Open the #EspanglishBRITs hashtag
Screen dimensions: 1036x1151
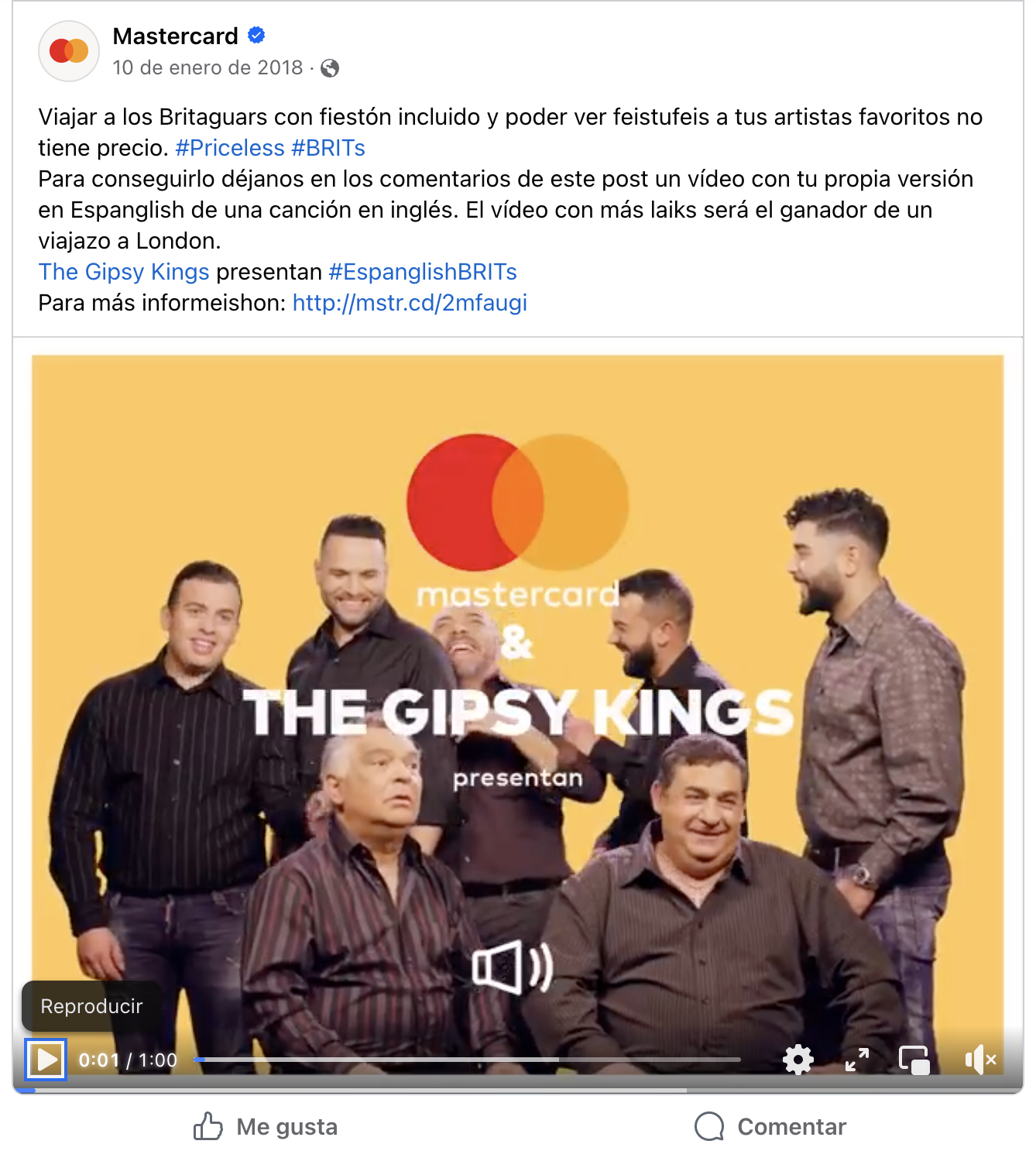coord(423,272)
